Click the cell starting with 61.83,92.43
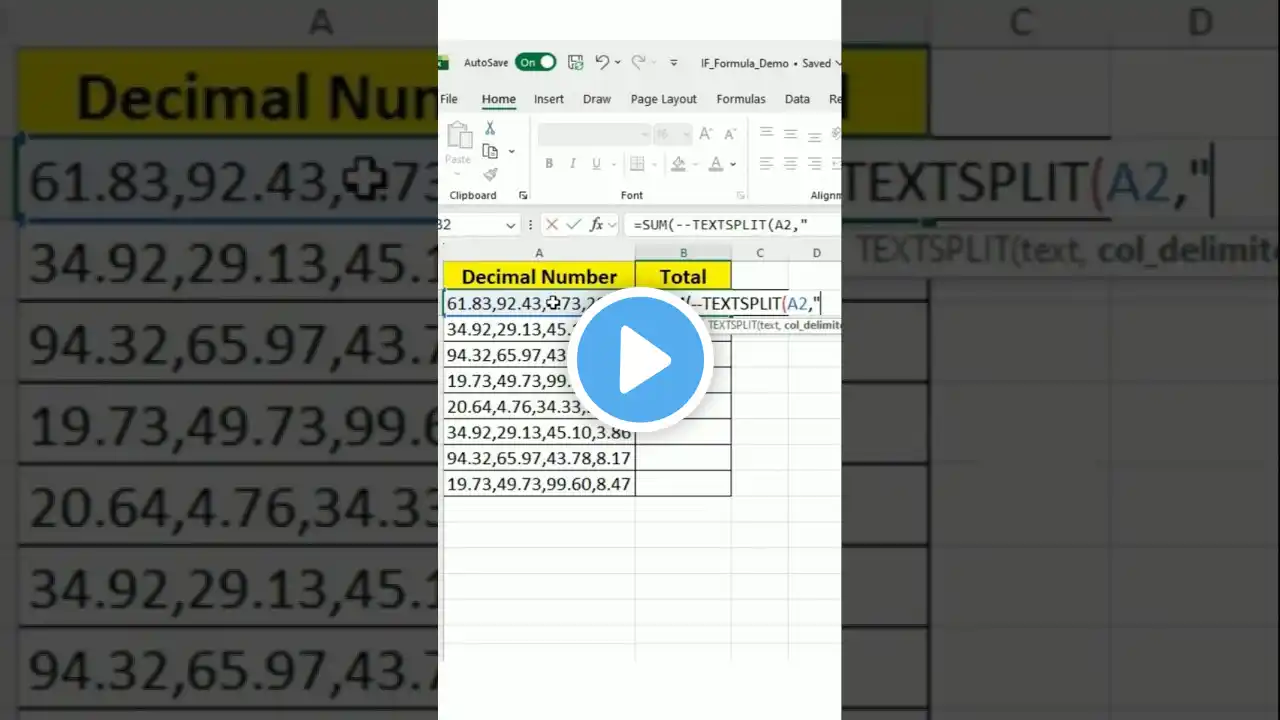The image size is (1280, 720). [539, 303]
